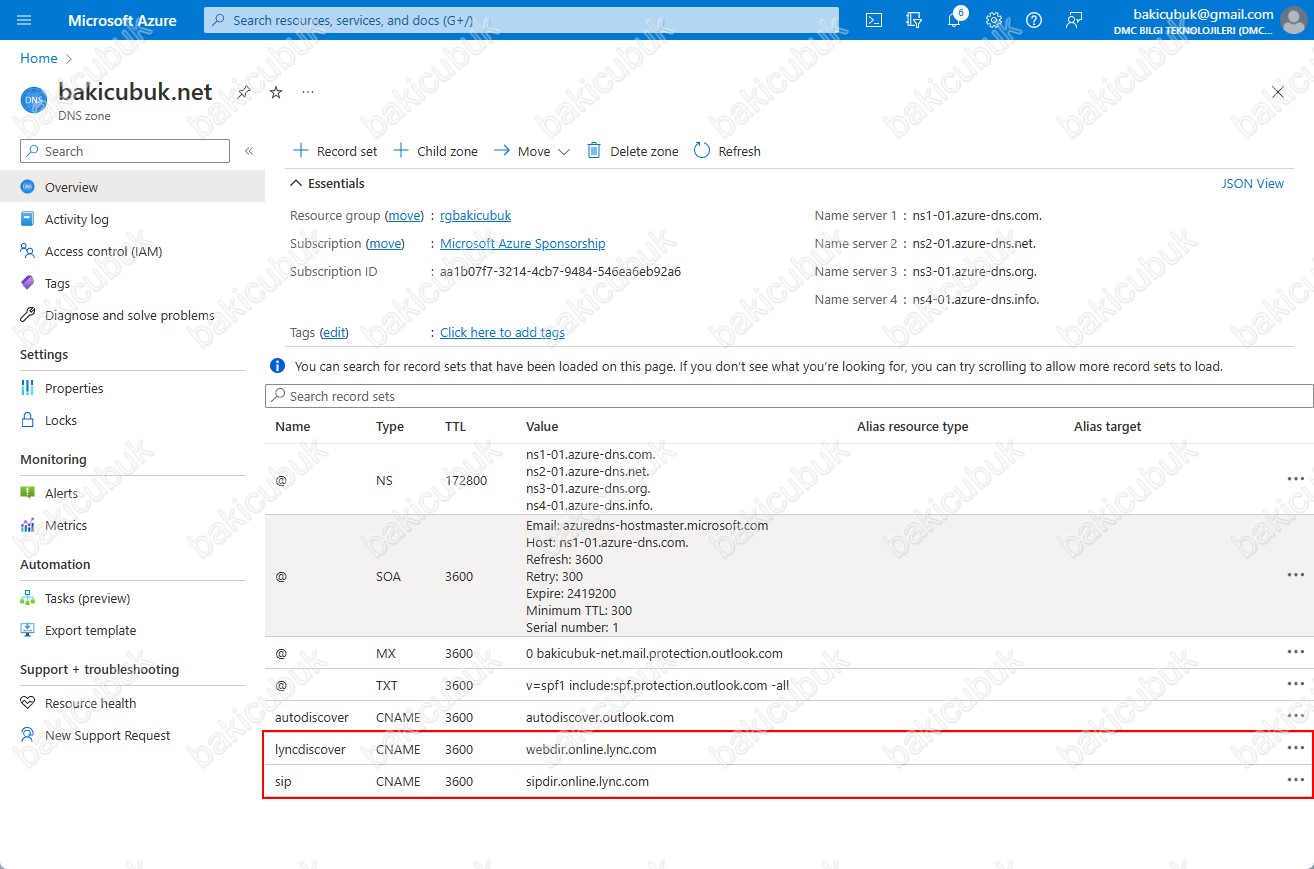Screen dimensions: 1314x869
Task: Collapse the left sidebar menu
Action: click(x=249, y=151)
